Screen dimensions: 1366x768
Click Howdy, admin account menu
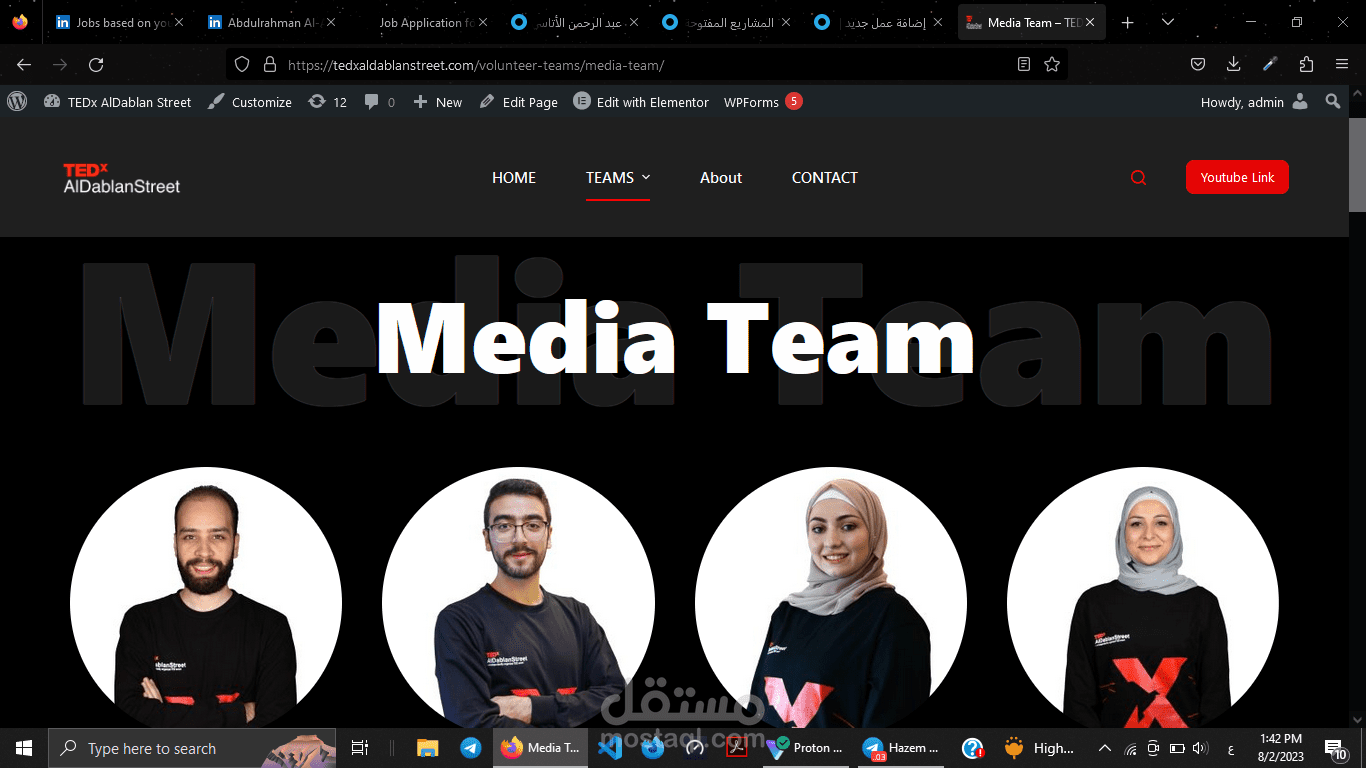(1254, 102)
